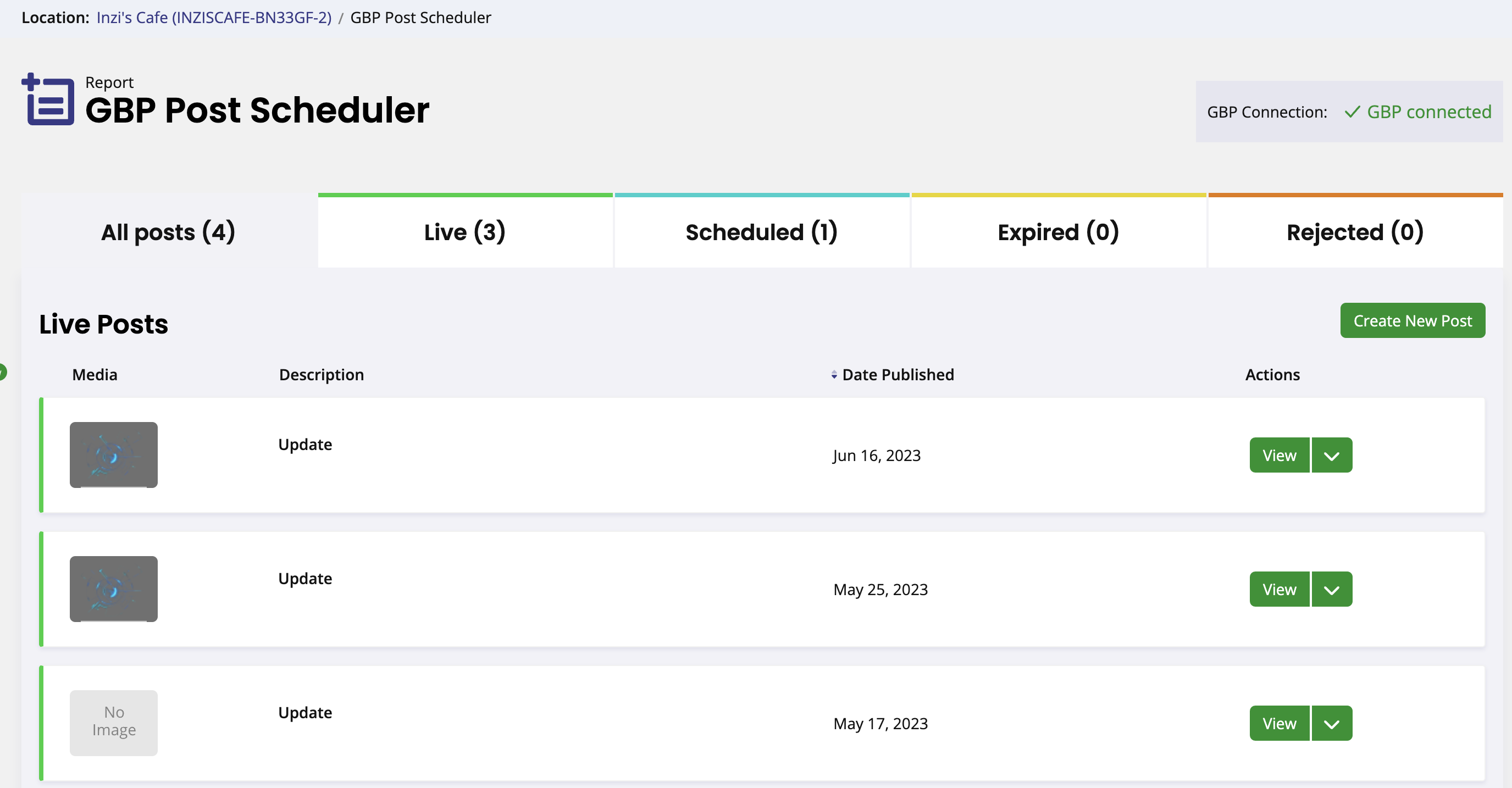Open the May 25, 2023 post thumbnail
Image resolution: width=1512 pixels, height=788 pixels.
tap(114, 589)
